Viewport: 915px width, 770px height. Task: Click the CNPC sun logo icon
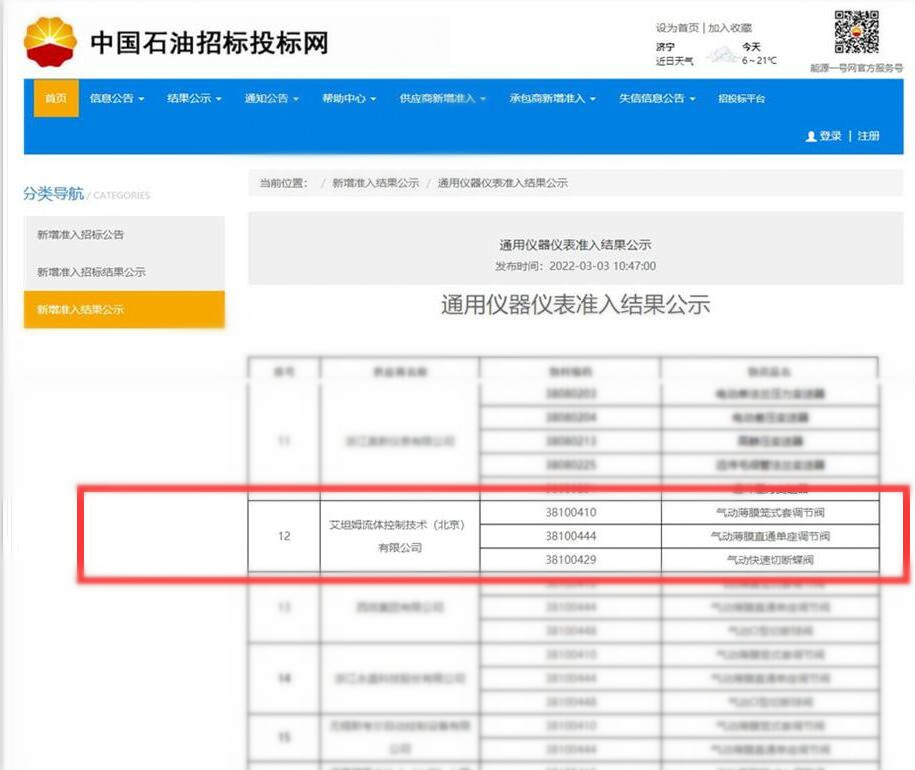click(50, 42)
